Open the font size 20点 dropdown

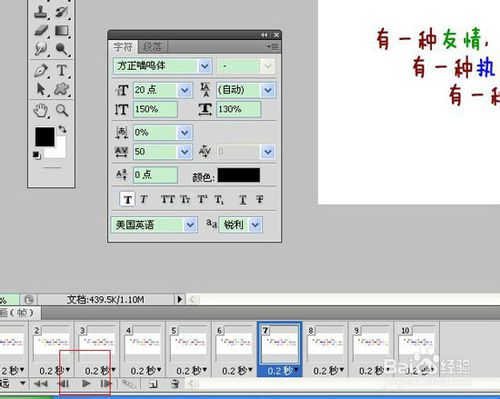coord(184,90)
